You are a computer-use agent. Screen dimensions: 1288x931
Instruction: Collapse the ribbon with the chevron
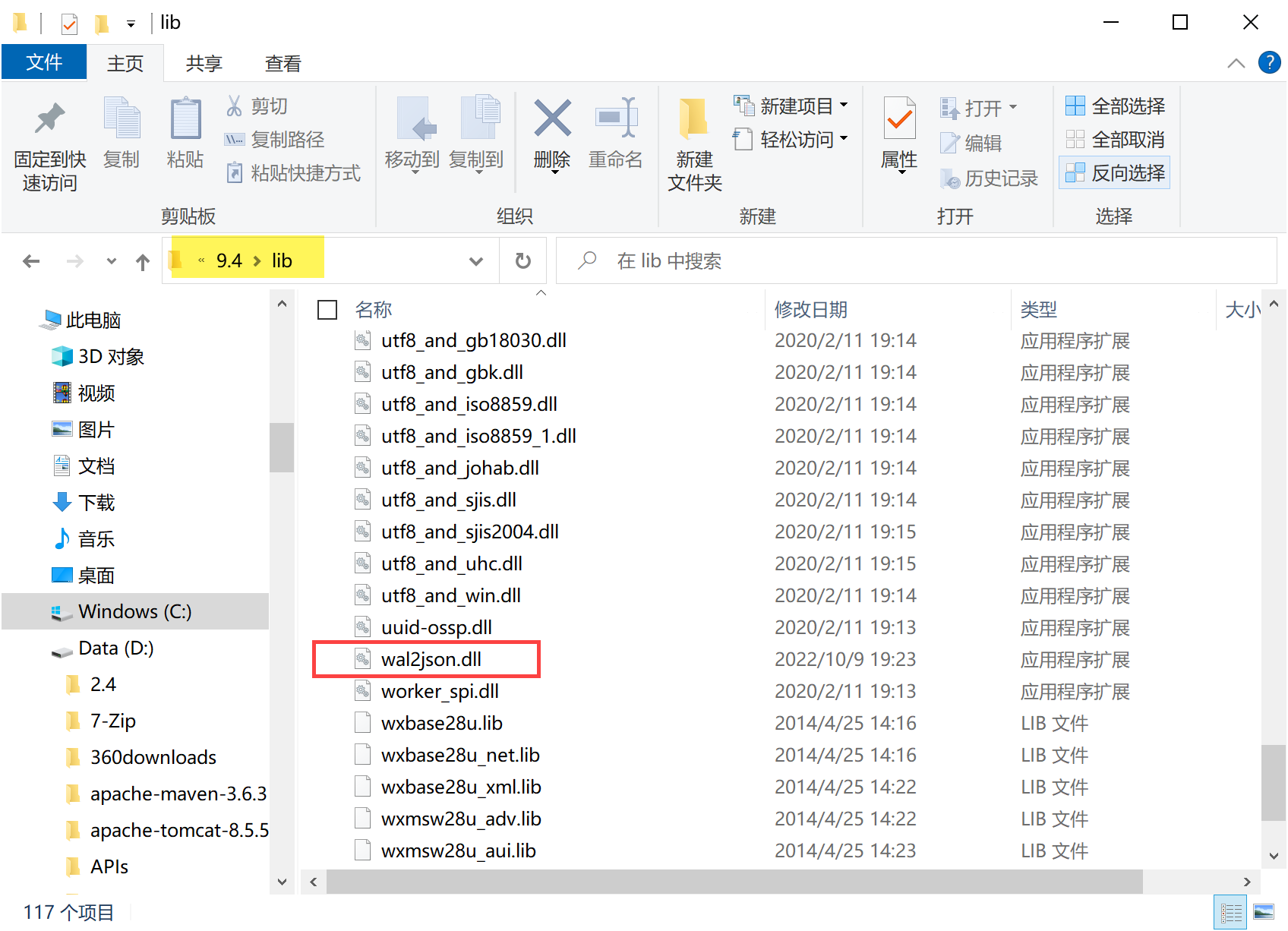(1236, 63)
